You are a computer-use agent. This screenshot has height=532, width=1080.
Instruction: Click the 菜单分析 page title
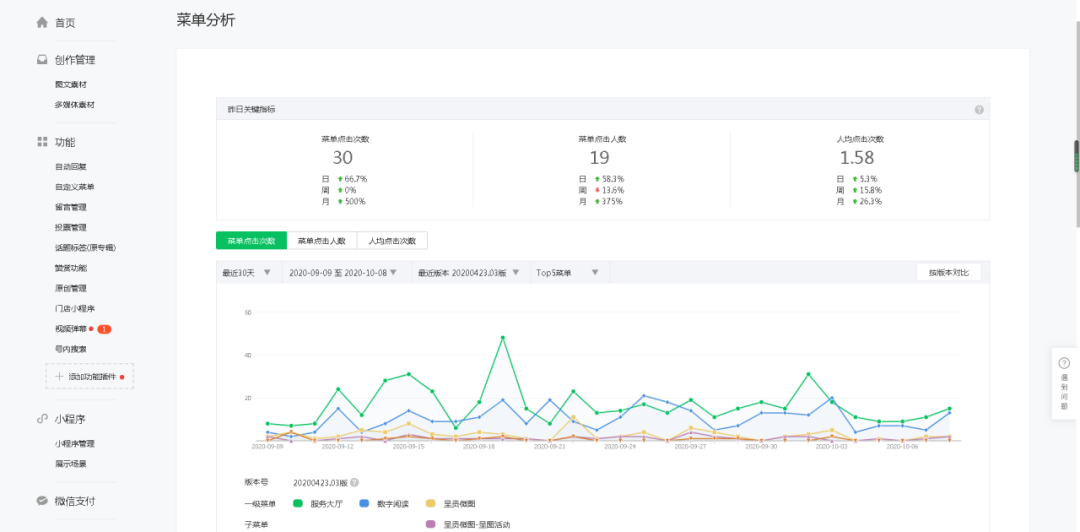point(206,20)
